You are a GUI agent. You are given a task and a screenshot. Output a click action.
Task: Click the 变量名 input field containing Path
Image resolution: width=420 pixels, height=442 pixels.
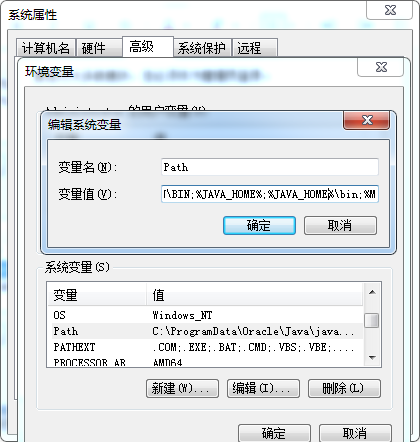(270, 167)
